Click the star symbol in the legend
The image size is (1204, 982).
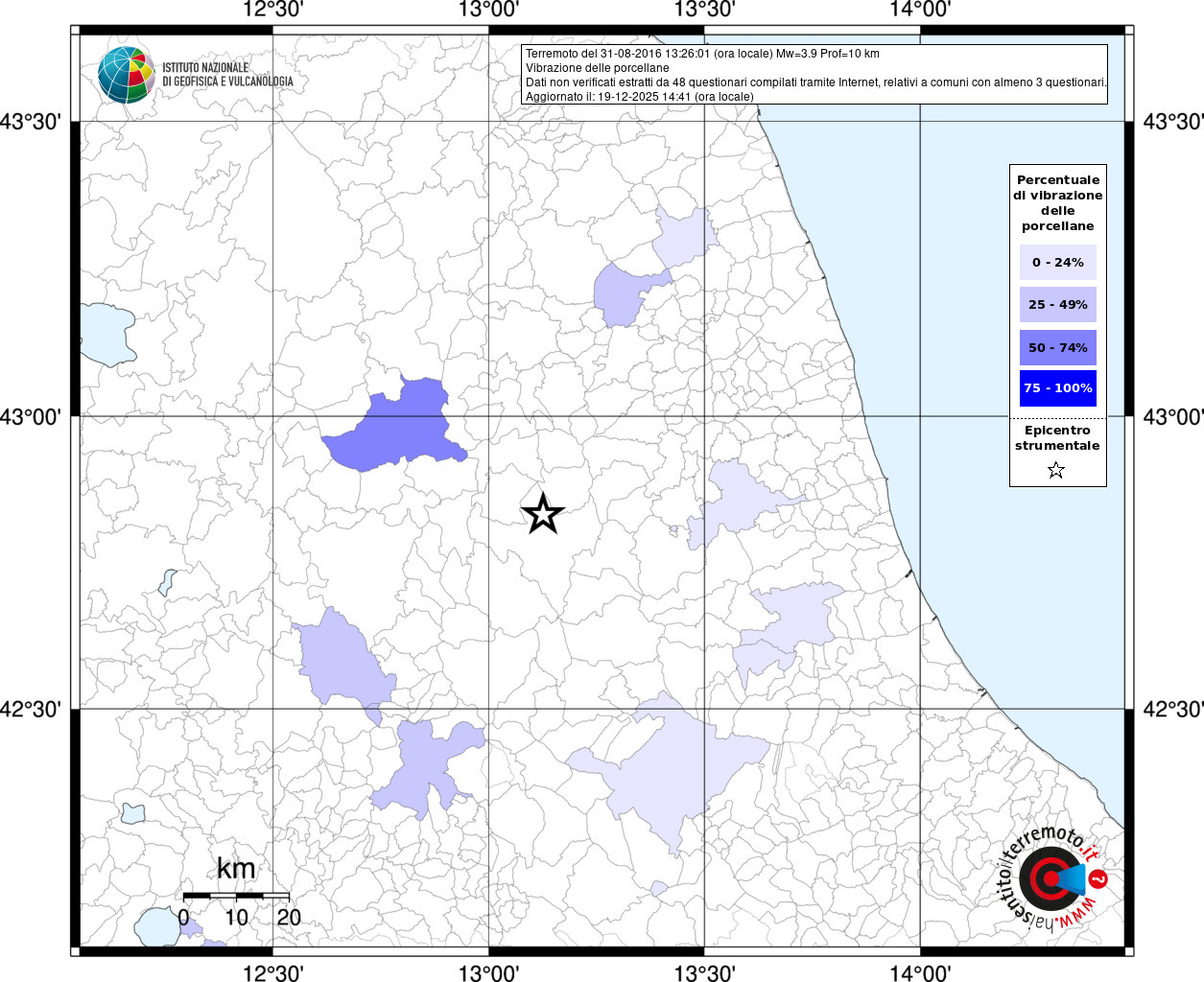click(x=1056, y=470)
